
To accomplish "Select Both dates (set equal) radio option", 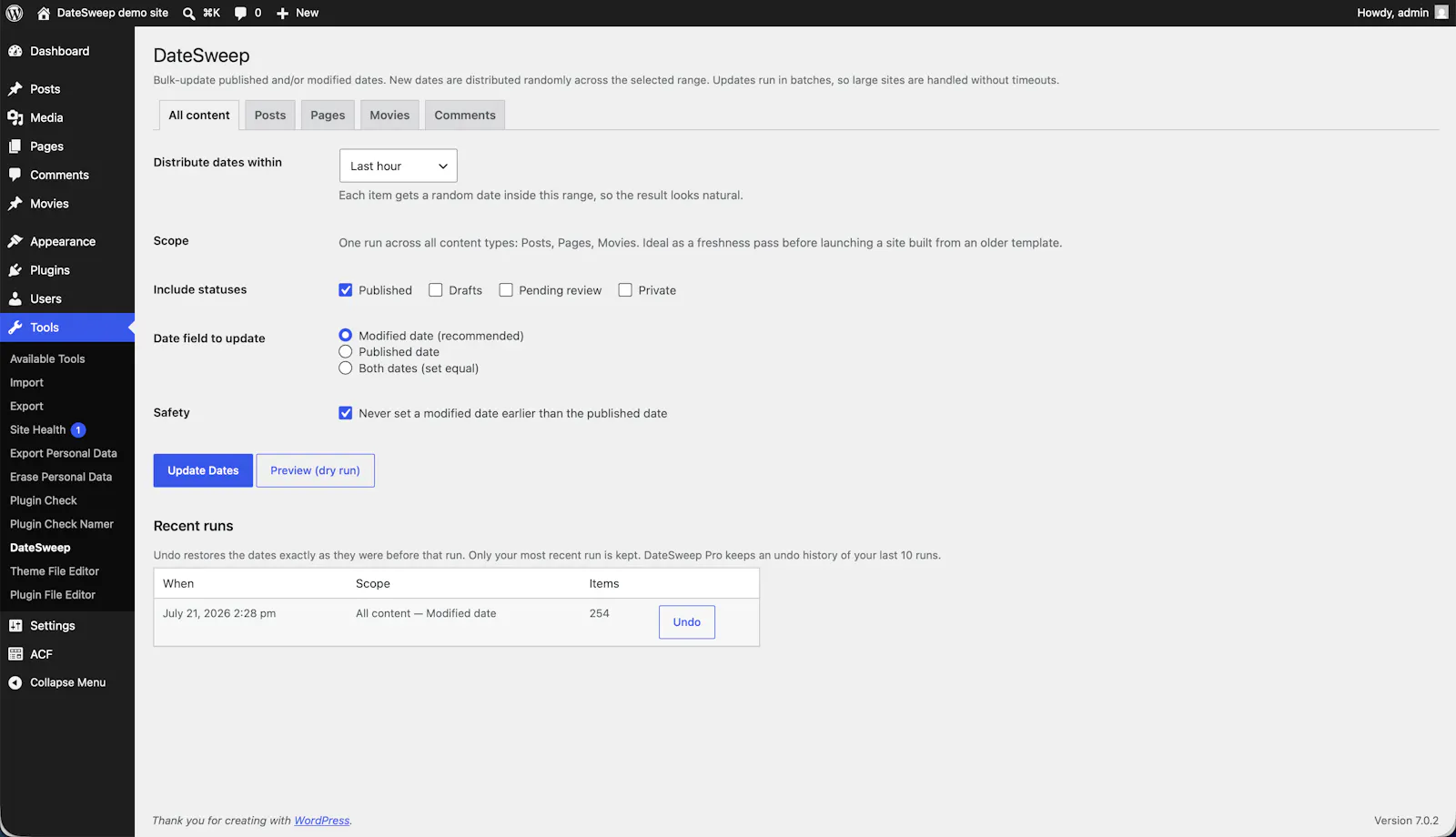I will point(346,368).
